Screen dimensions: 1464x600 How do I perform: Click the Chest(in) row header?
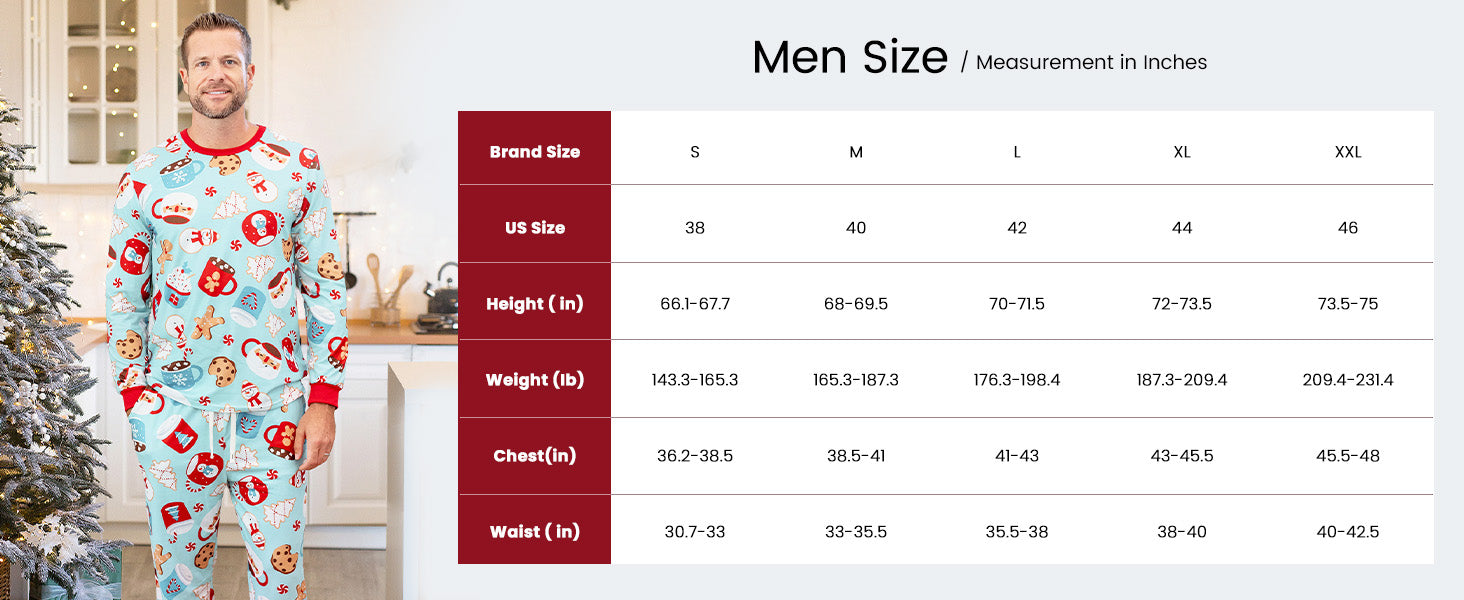pyautogui.click(x=535, y=456)
